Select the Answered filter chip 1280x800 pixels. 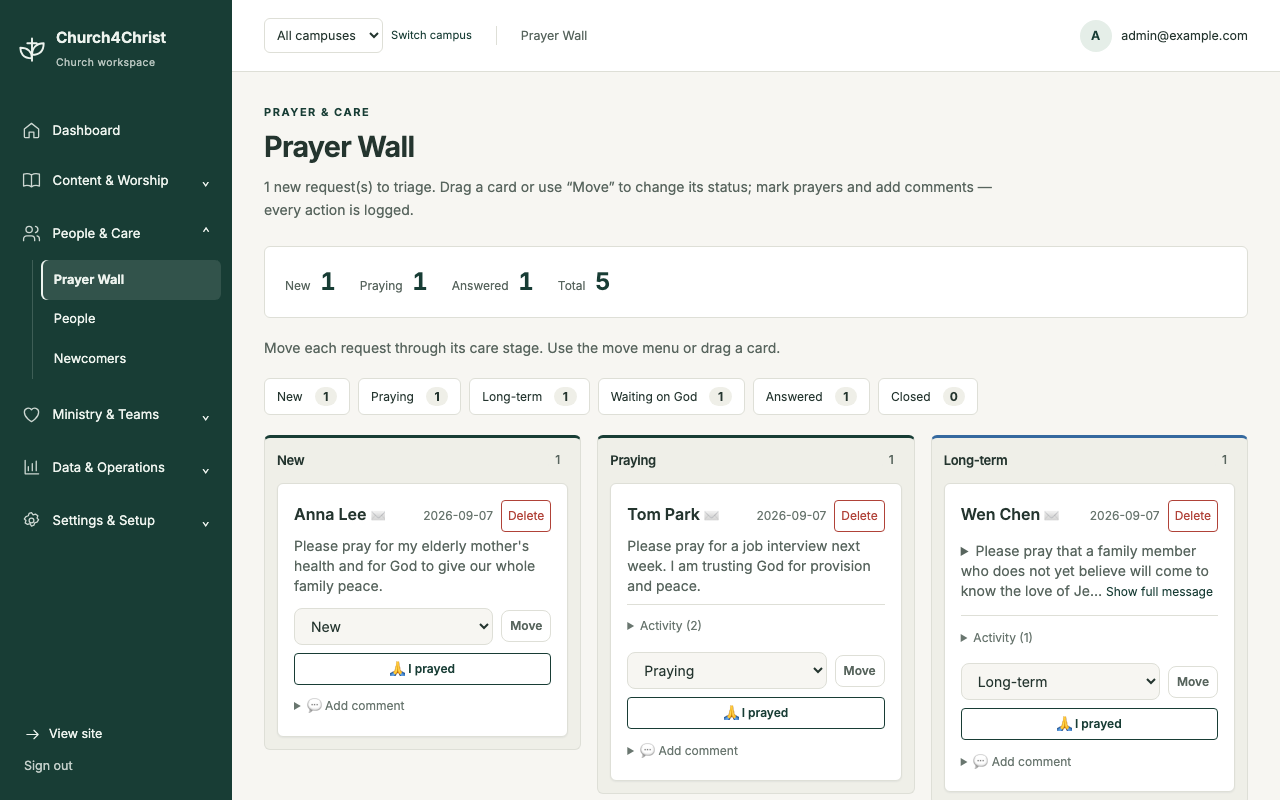pos(811,396)
